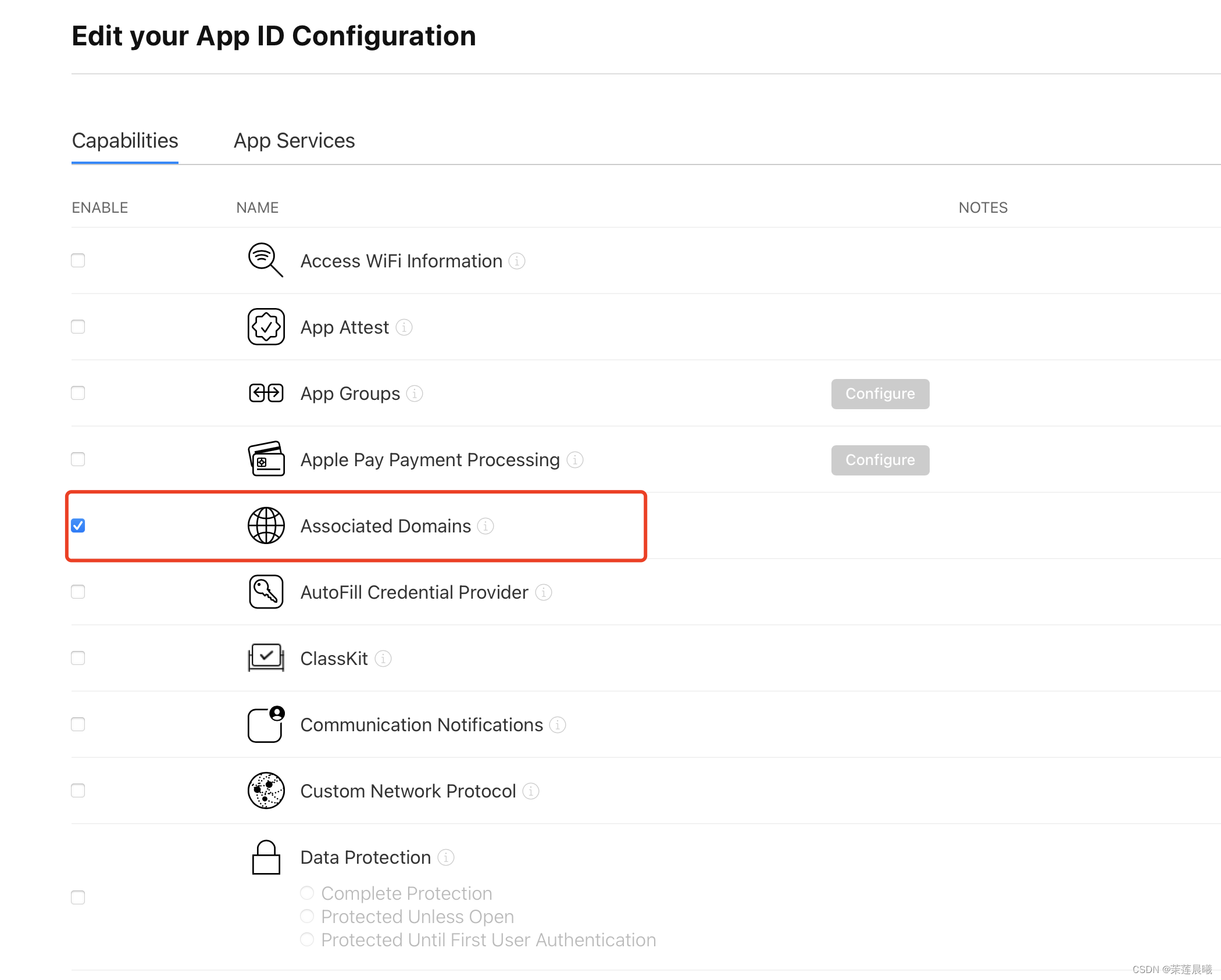Click the App Attest badge icon
Image resolution: width=1221 pixels, height=980 pixels.
pos(266,327)
